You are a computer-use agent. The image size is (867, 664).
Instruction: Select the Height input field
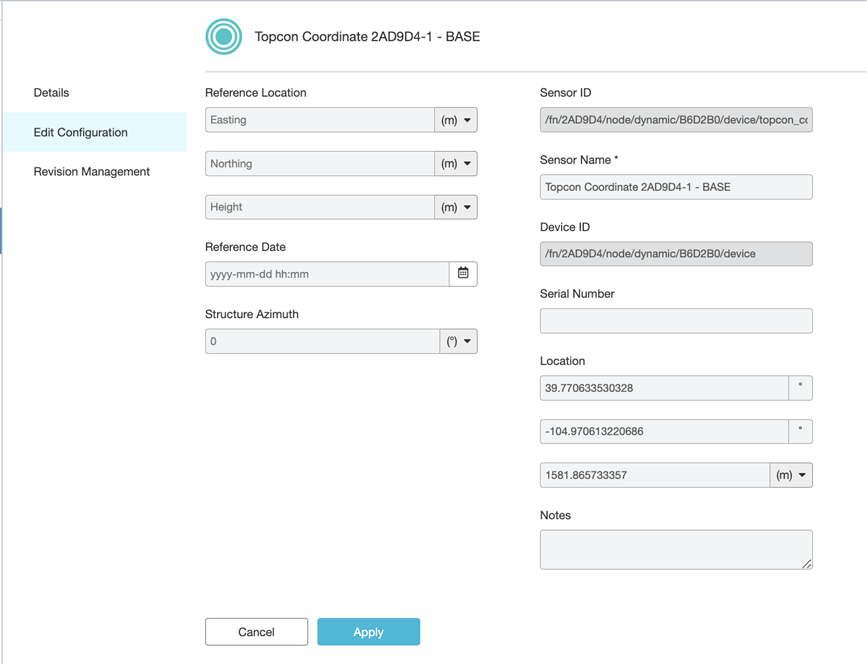[x=319, y=207]
